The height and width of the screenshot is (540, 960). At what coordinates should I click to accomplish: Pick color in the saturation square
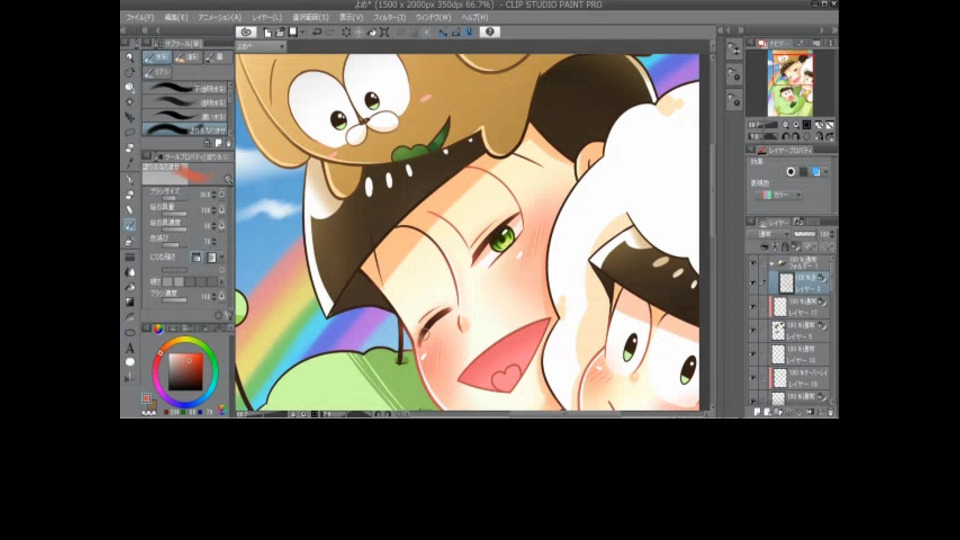pyautogui.click(x=185, y=372)
